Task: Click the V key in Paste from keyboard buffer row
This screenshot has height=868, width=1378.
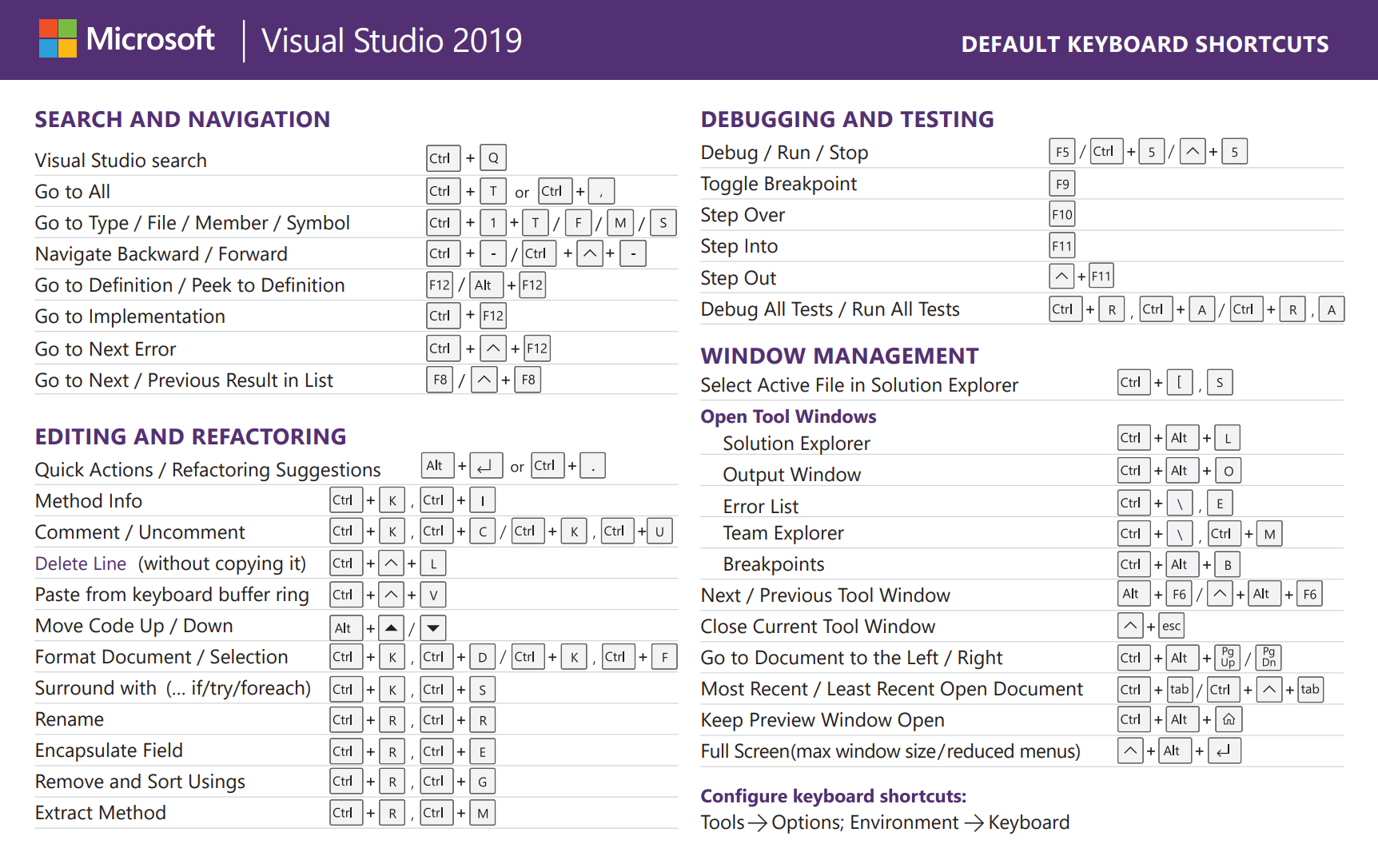Action: [x=432, y=595]
